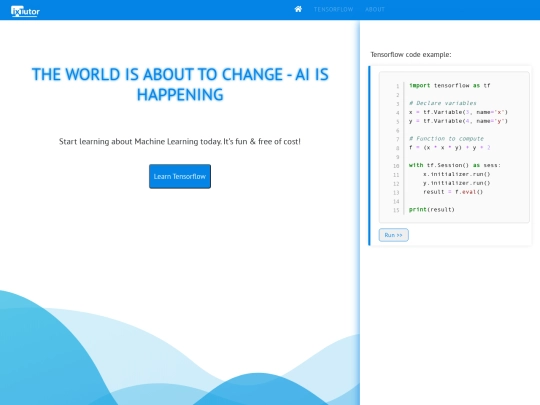Viewport: 540px width, 405px height.
Task: Go to the Home icon in navbar
Action: pos(298,9)
